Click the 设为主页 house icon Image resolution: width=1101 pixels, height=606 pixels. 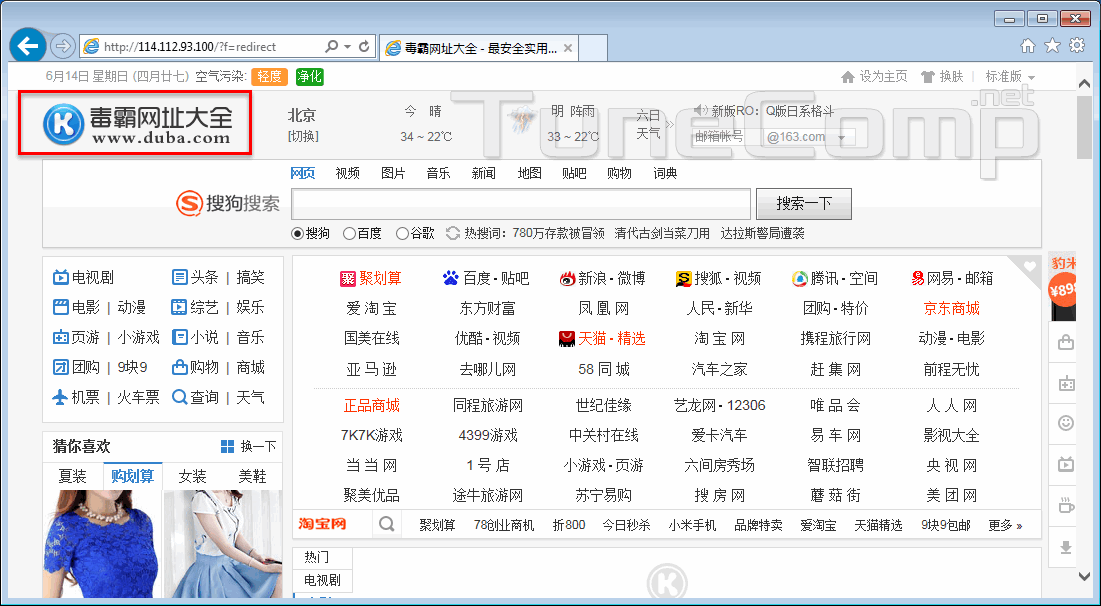coord(848,77)
